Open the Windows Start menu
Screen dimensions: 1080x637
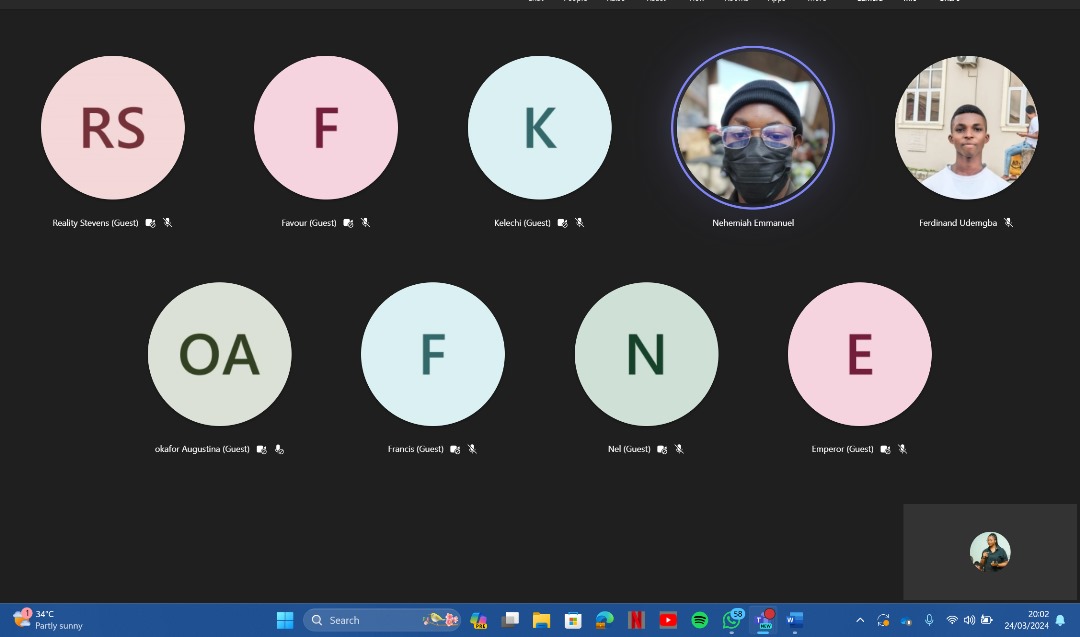[285, 620]
